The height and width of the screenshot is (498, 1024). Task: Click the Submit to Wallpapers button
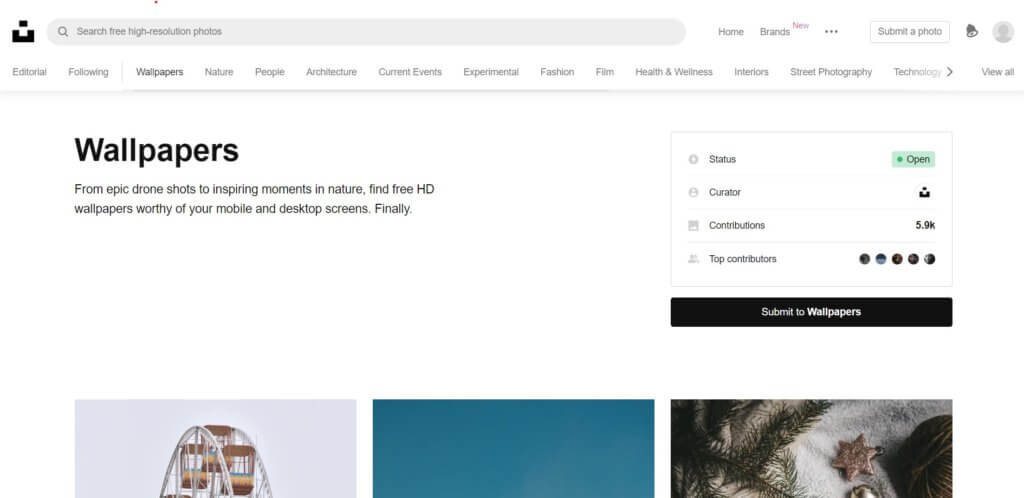tap(811, 312)
